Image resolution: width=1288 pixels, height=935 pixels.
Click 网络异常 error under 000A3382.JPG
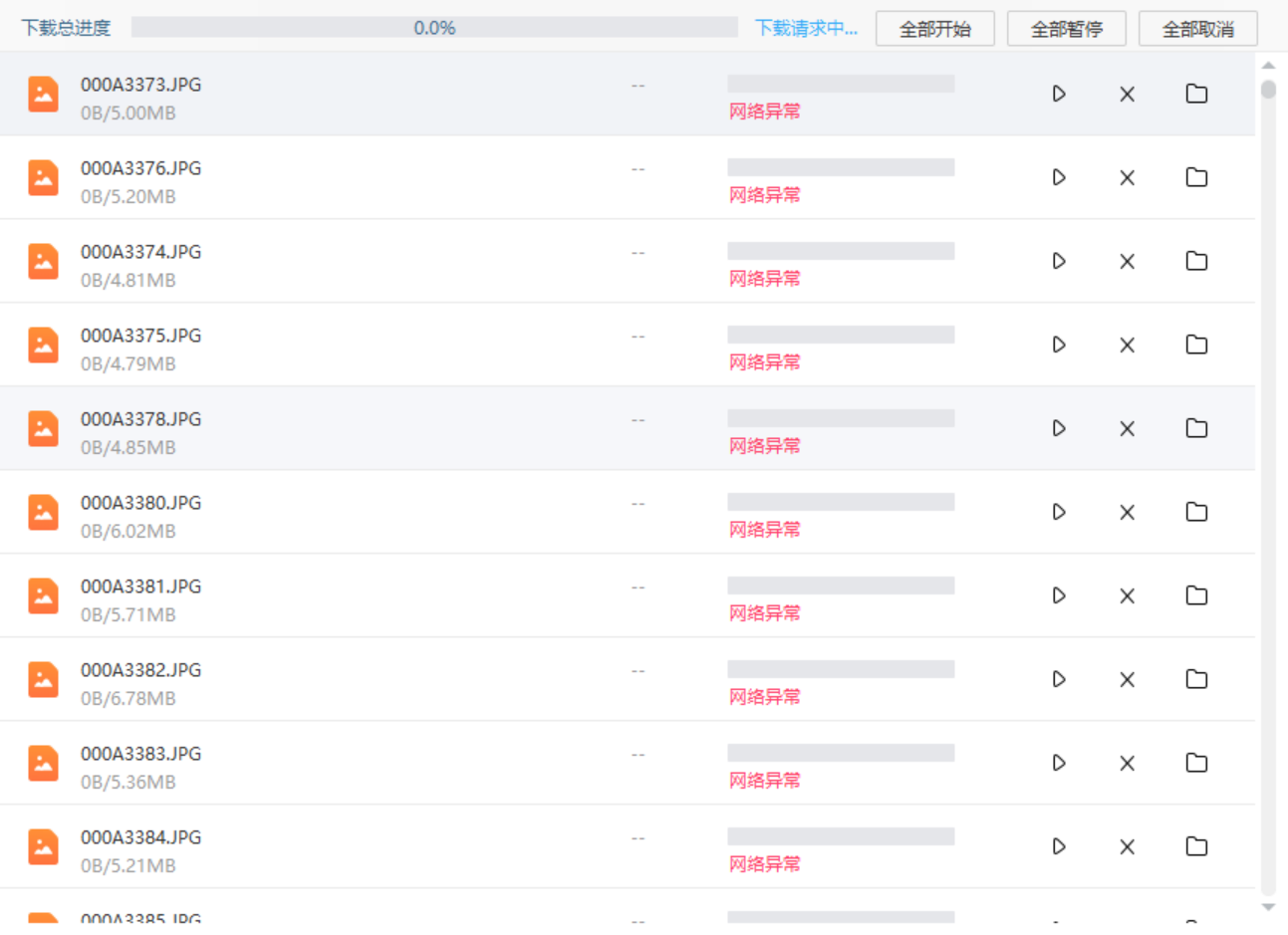764,697
